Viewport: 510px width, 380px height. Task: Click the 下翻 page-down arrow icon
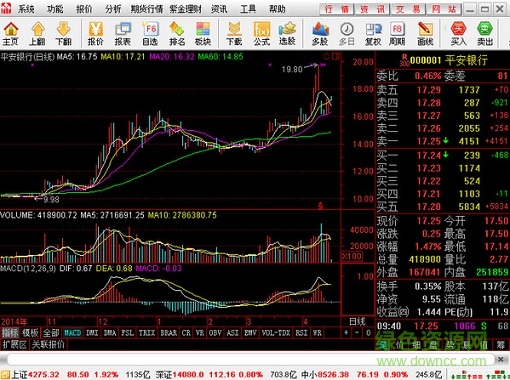tap(63, 34)
